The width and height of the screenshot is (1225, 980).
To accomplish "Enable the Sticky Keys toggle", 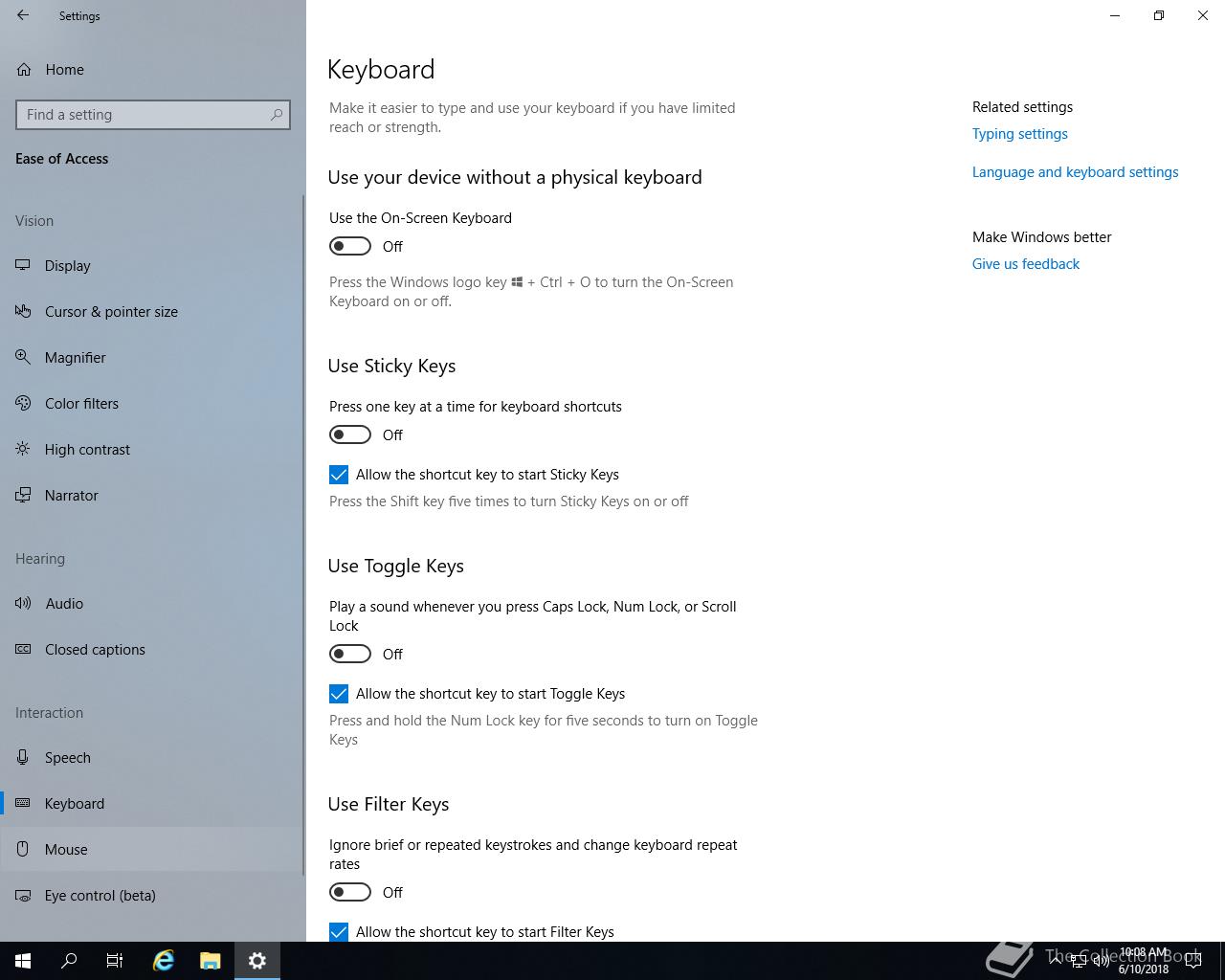I will (x=350, y=434).
